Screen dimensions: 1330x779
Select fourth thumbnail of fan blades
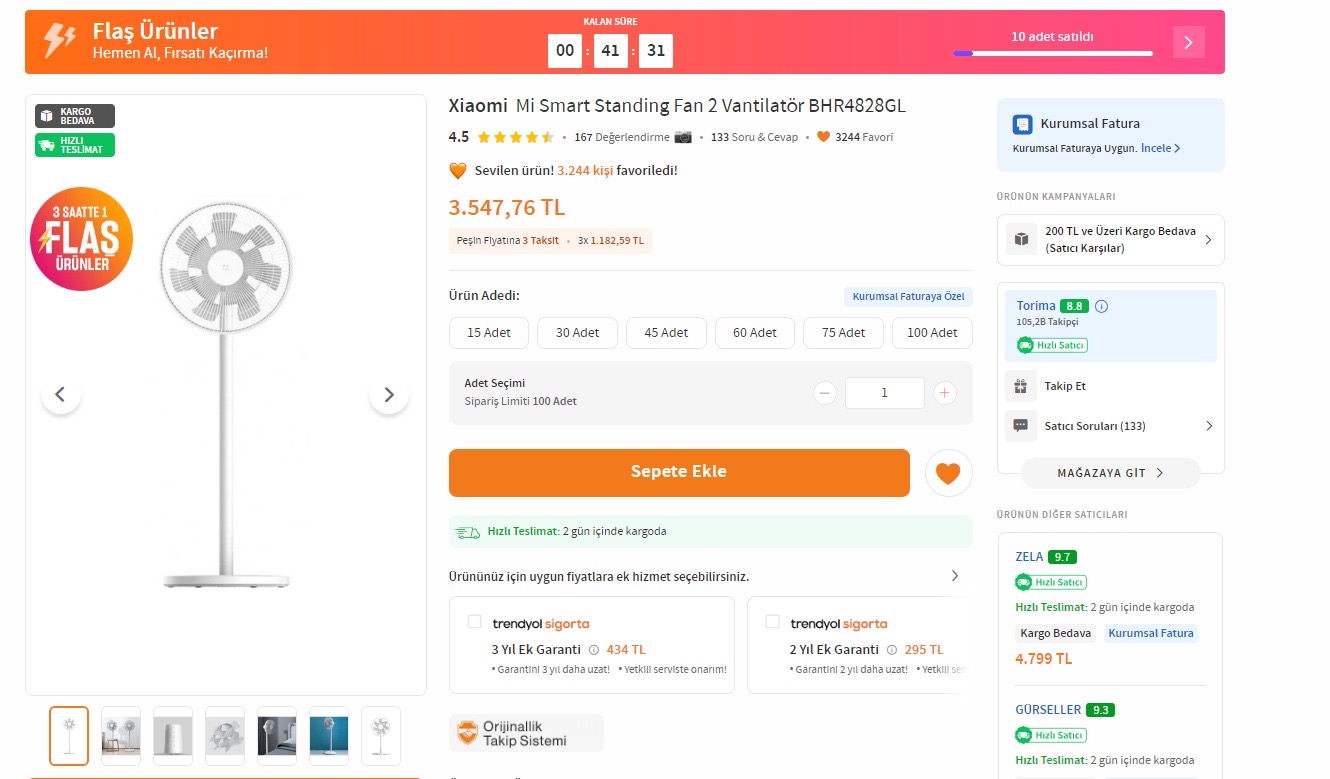pyautogui.click(x=225, y=736)
